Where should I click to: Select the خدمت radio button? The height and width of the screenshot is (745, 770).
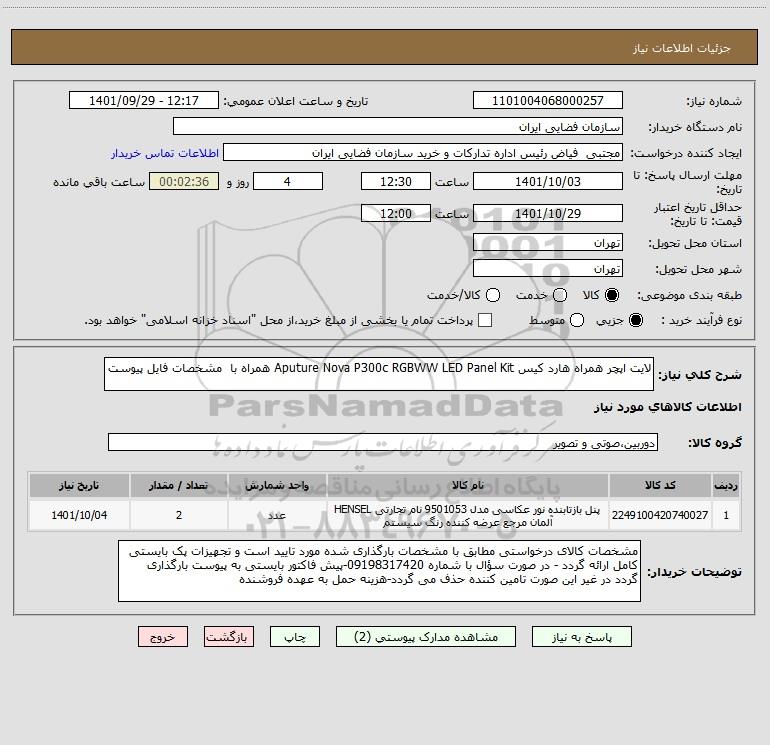(x=560, y=295)
